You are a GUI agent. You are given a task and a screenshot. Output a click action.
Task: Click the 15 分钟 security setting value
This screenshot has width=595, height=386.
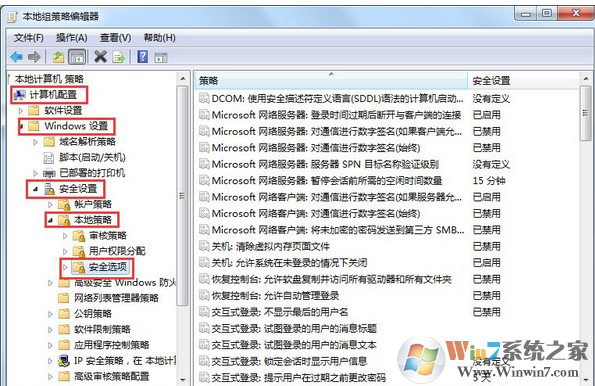(x=489, y=181)
